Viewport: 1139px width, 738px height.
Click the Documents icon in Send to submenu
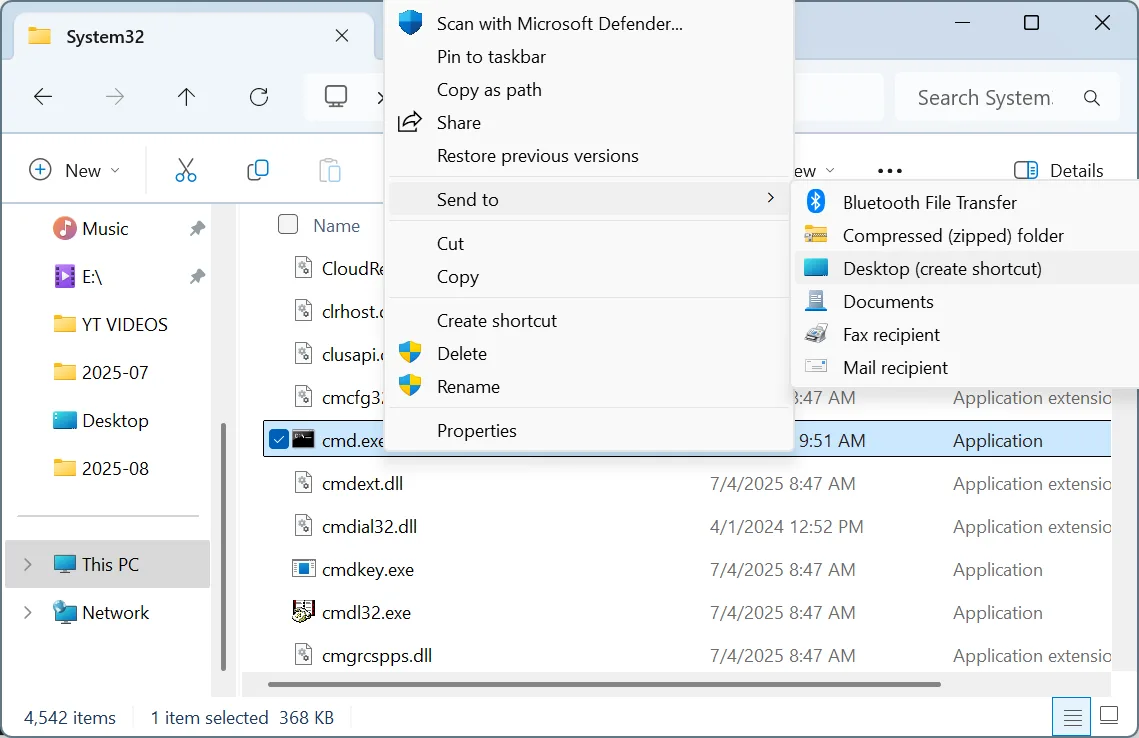tap(816, 301)
